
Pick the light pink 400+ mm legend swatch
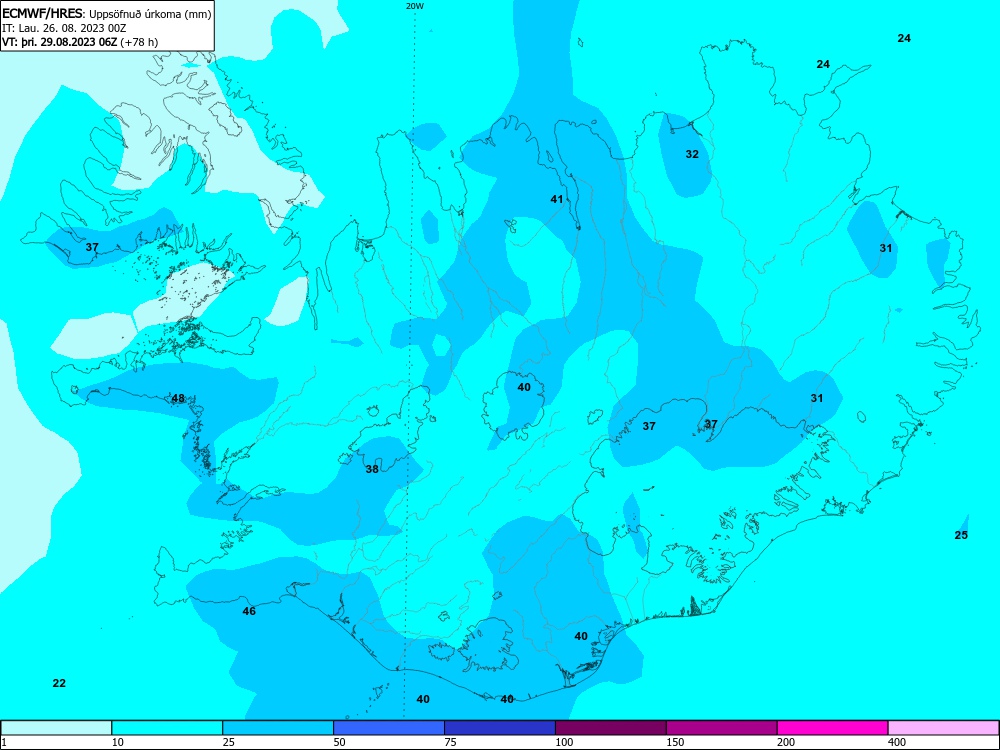click(943, 728)
